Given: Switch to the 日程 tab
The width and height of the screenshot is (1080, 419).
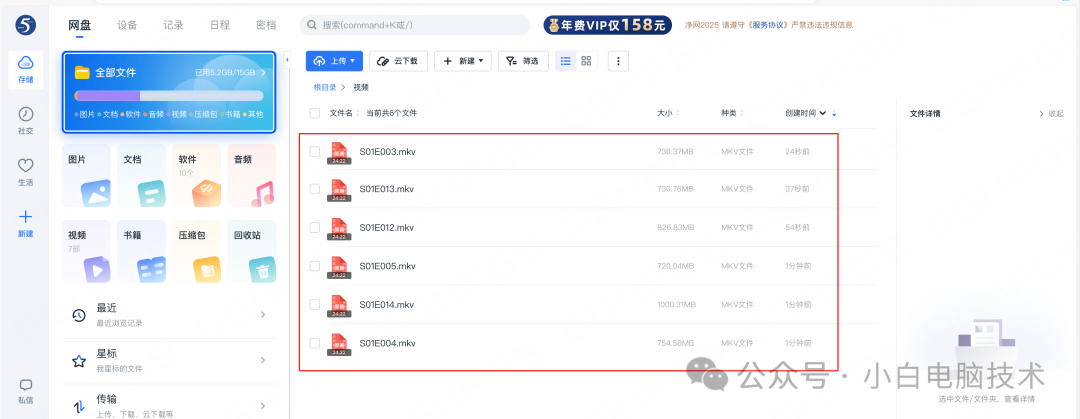Looking at the screenshot, I should click(x=220, y=25).
